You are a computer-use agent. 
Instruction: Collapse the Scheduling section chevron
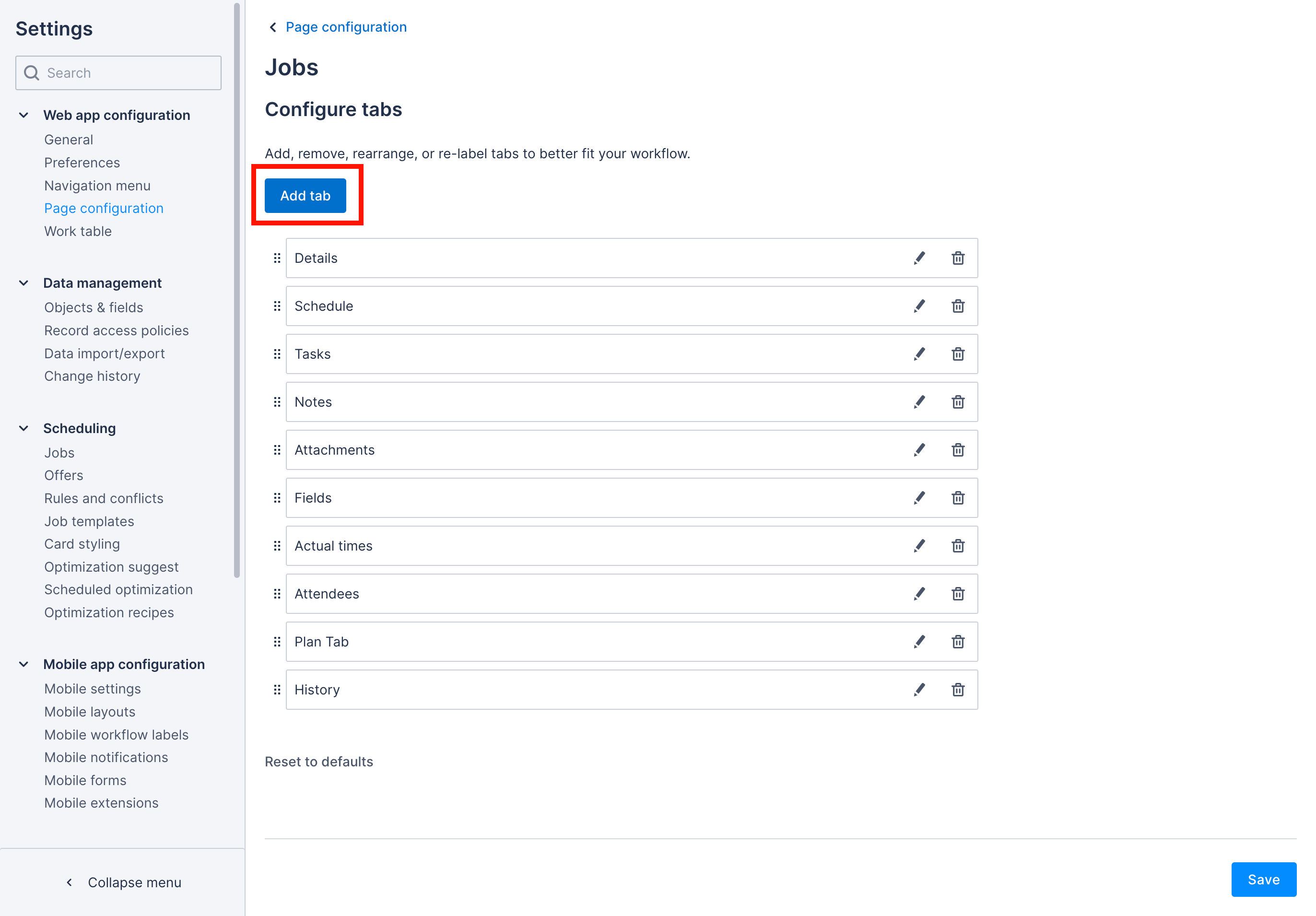pyautogui.click(x=23, y=428)
